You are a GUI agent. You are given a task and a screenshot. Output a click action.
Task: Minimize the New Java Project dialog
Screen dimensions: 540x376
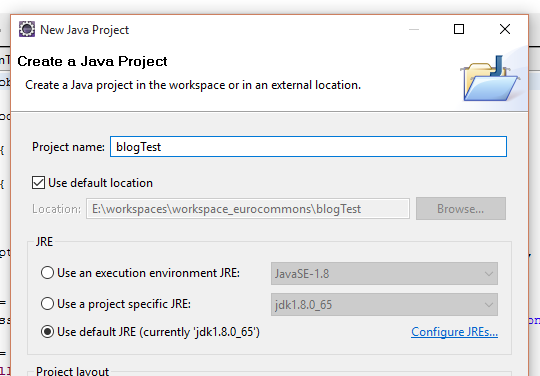pos(414,29)
